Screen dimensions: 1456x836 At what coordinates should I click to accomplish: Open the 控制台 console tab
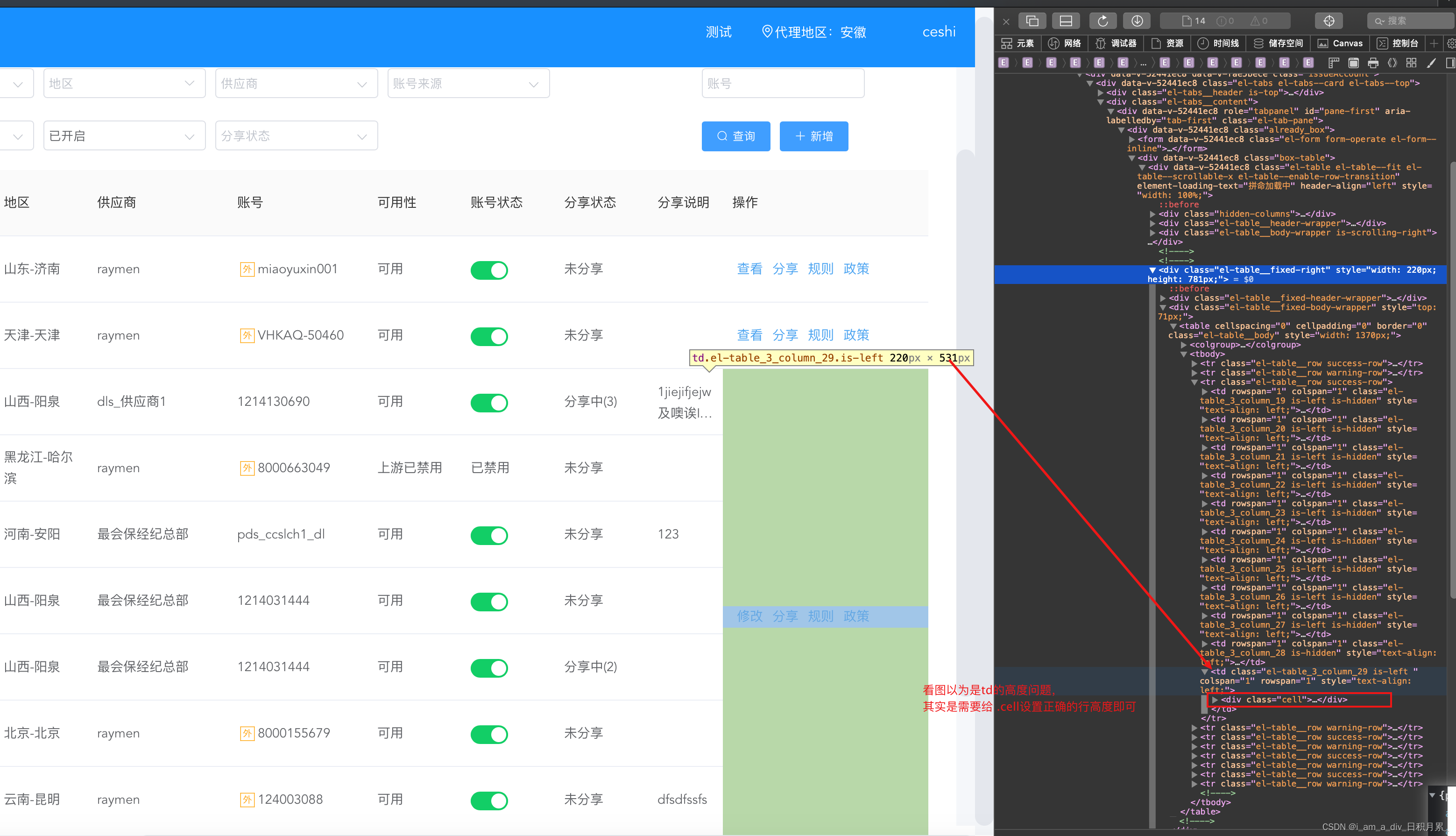click(x=1398, y=43)
